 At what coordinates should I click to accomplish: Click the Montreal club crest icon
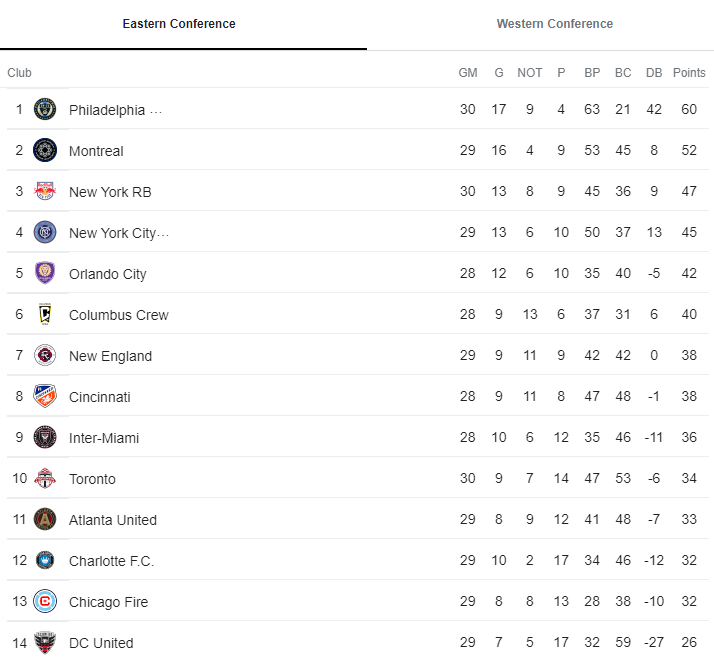pyautogui.click(x=45, y=150)
